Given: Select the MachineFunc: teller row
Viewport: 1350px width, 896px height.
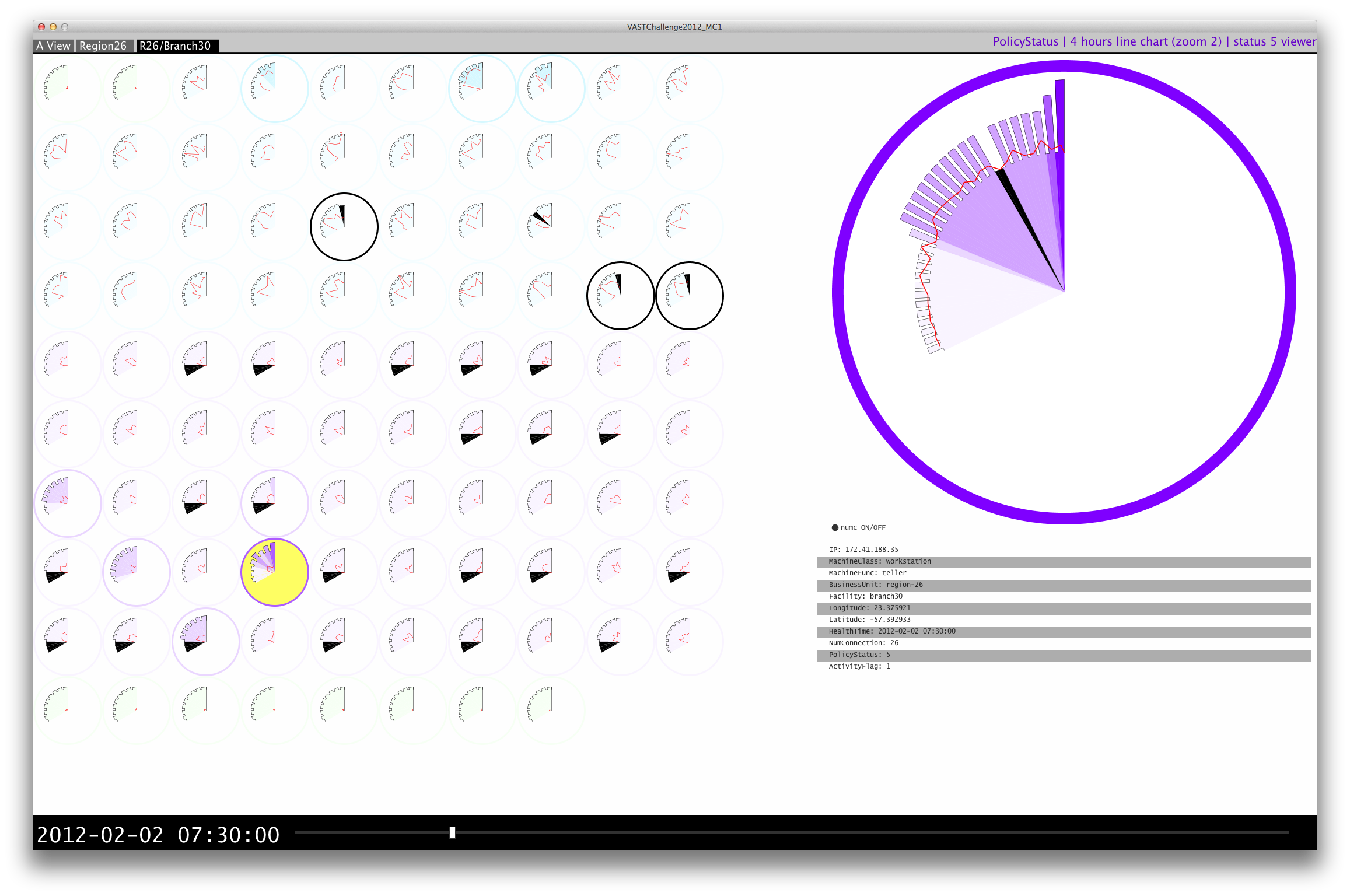Looking at the screenshot, I should click(x=1064, y=573).
